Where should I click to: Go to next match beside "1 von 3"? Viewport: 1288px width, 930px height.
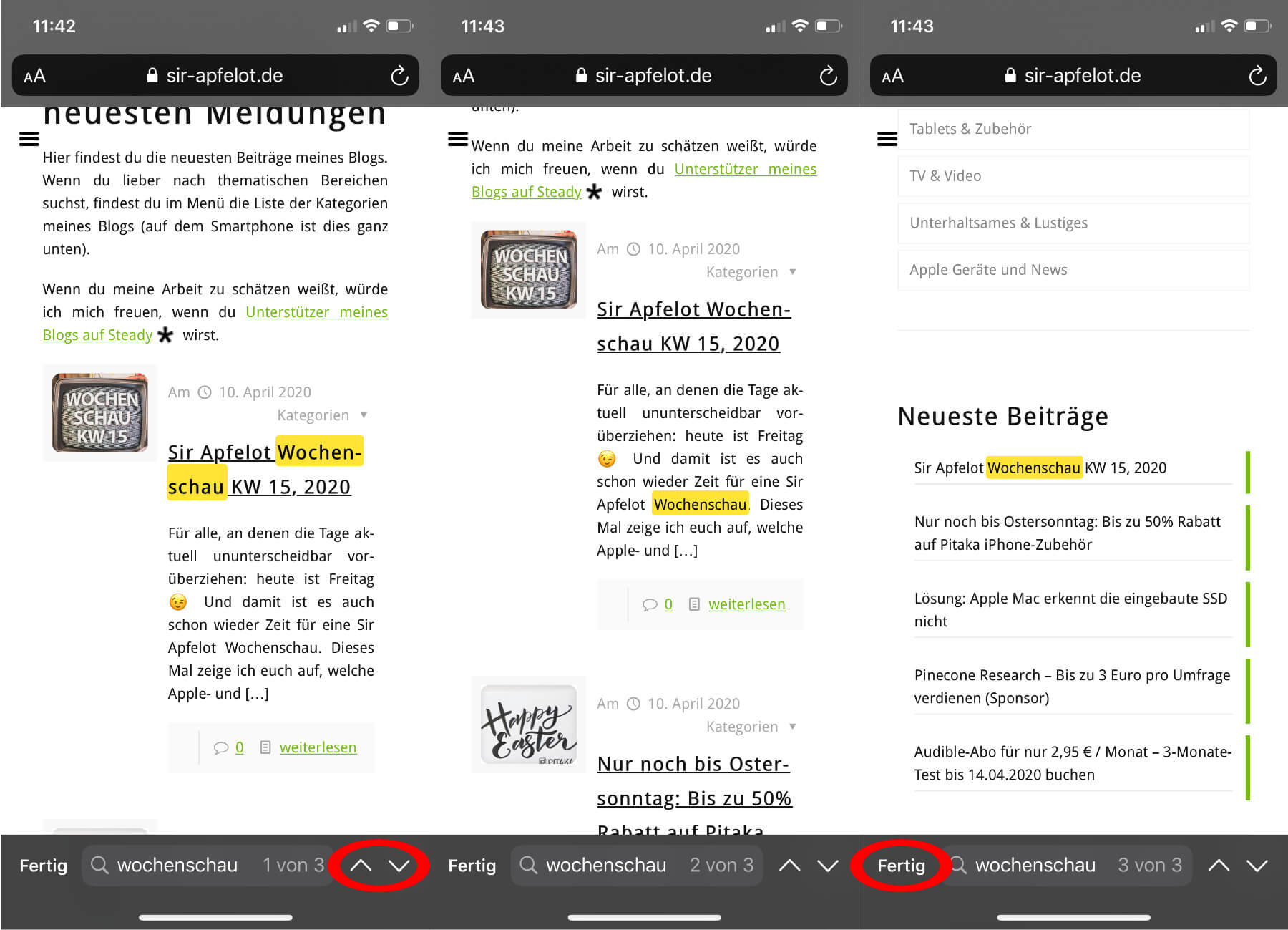click(x=399, y=866)
